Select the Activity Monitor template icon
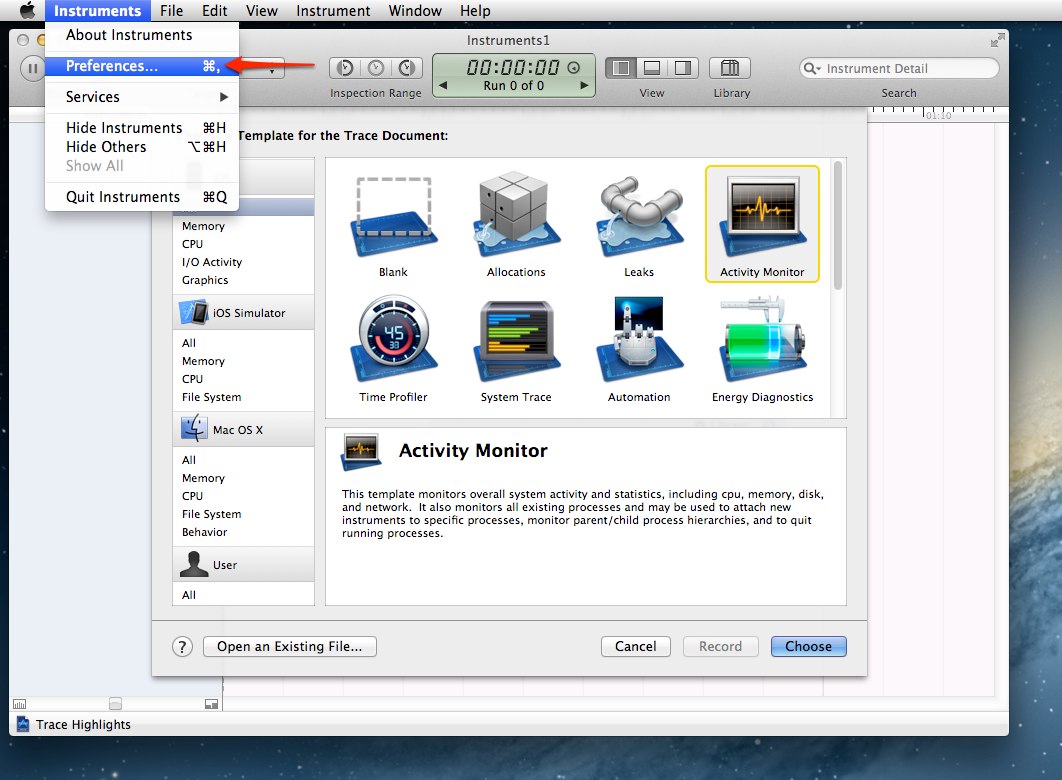The height and width of the screenshot is (780, 1062). click(x=762, y=215)
